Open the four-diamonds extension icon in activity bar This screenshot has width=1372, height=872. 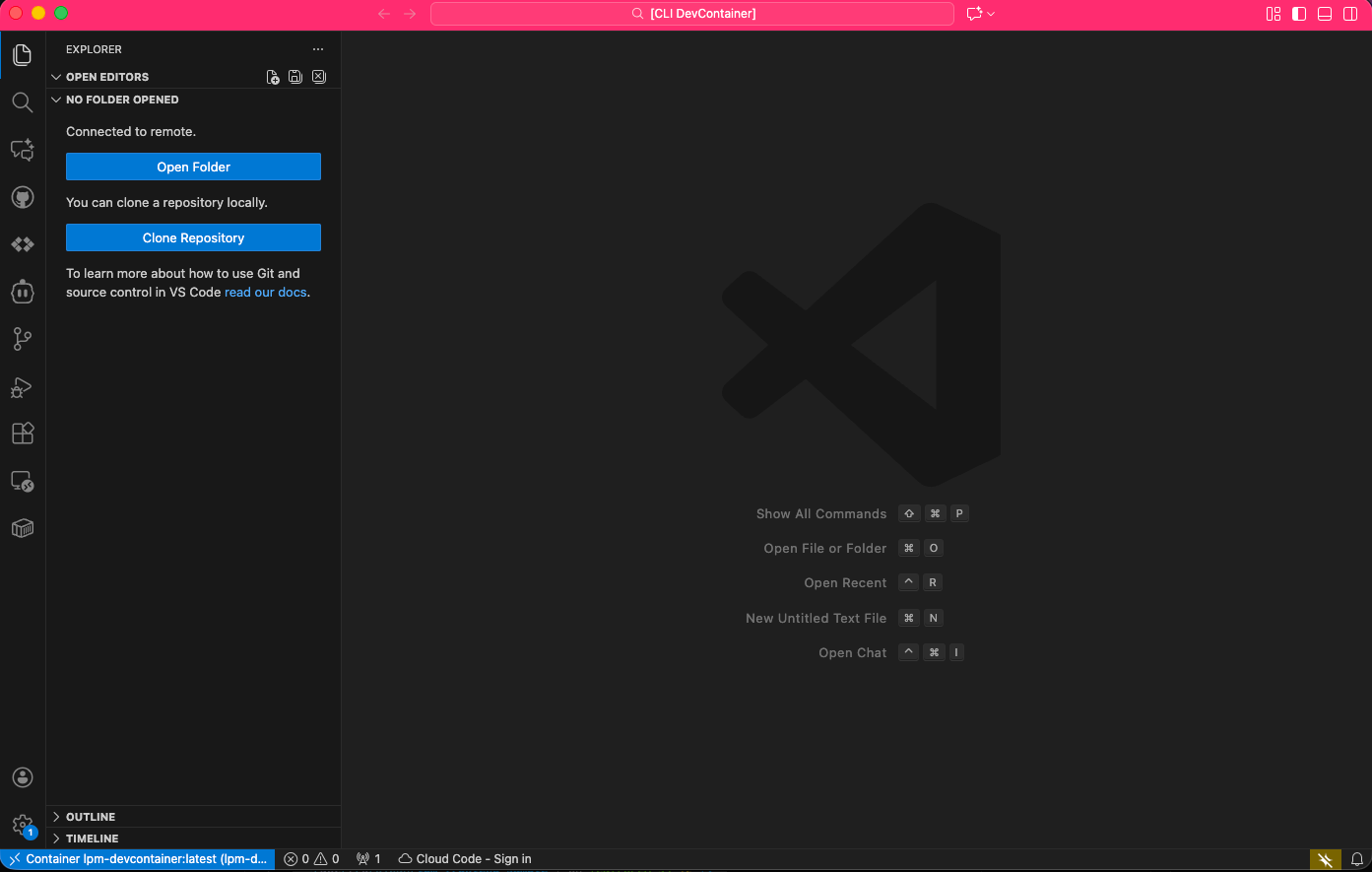click(23, 244)
